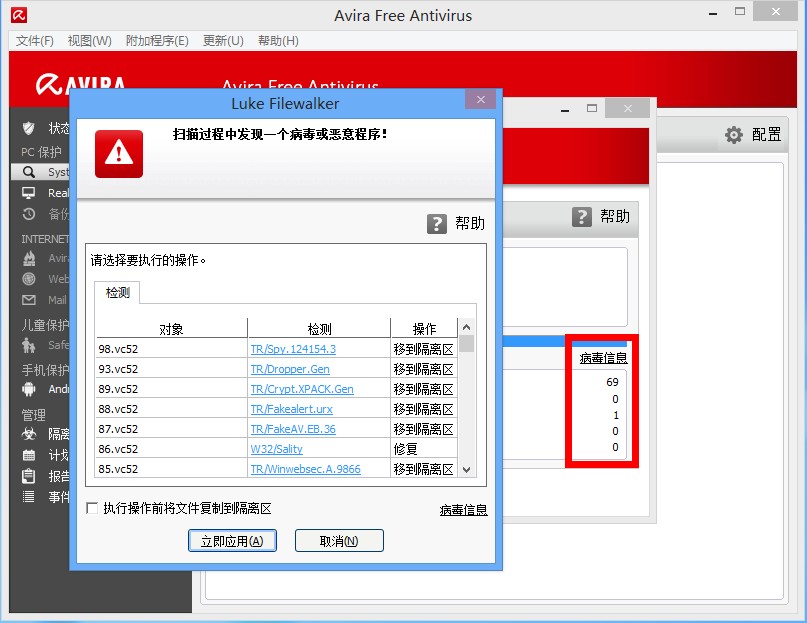Open action dropdown for 93.vc52 row
This screenshot has width=807, height=623.
pyautogui.click(x=424, y=369)
